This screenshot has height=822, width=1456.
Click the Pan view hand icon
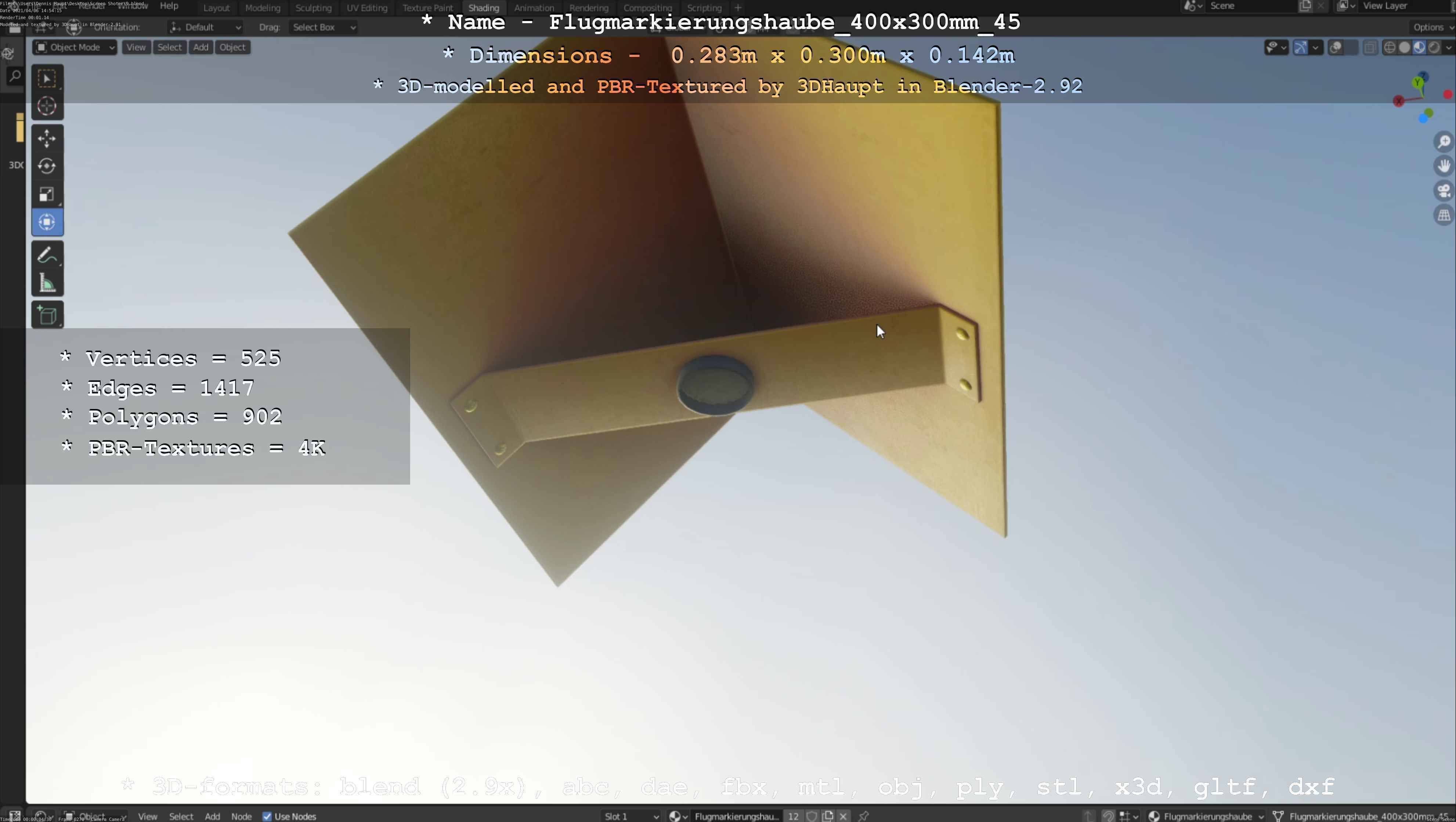[x=1444, y=166]
